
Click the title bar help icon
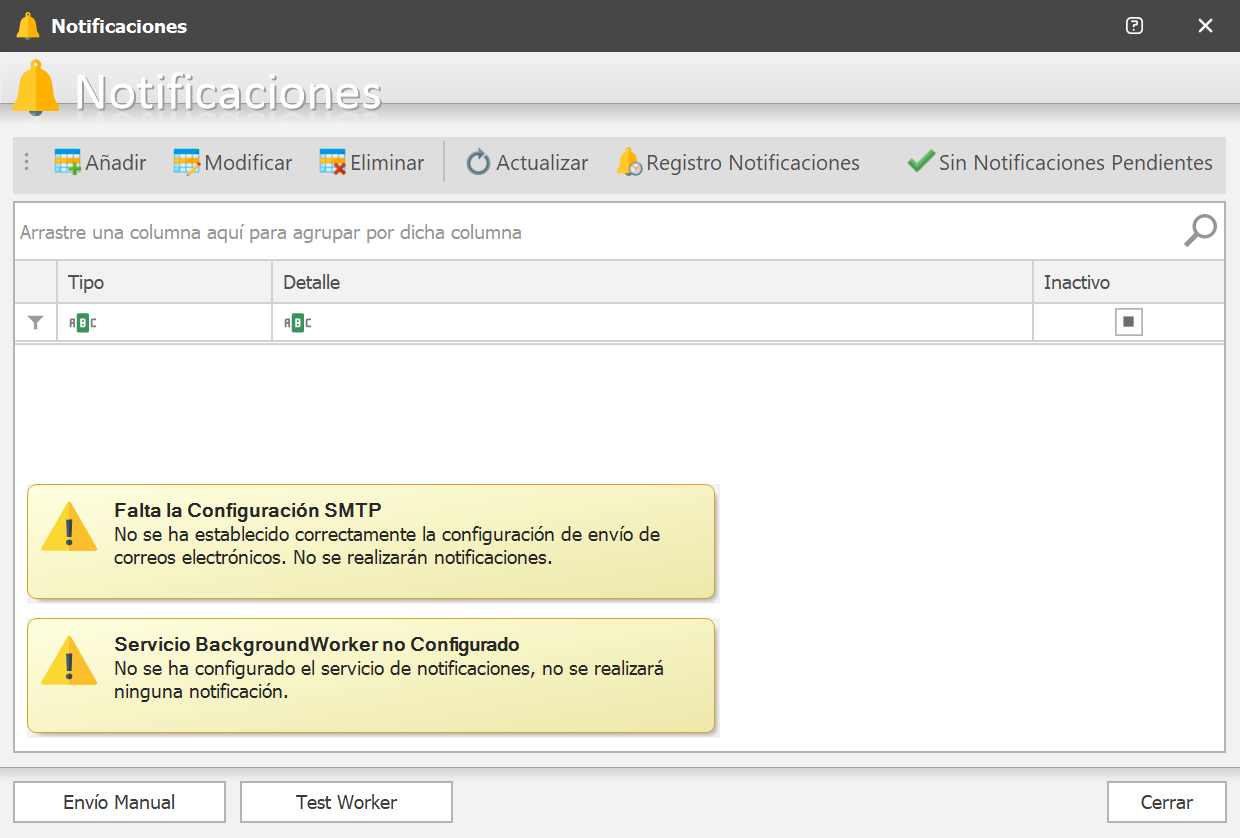point(1134,26)
